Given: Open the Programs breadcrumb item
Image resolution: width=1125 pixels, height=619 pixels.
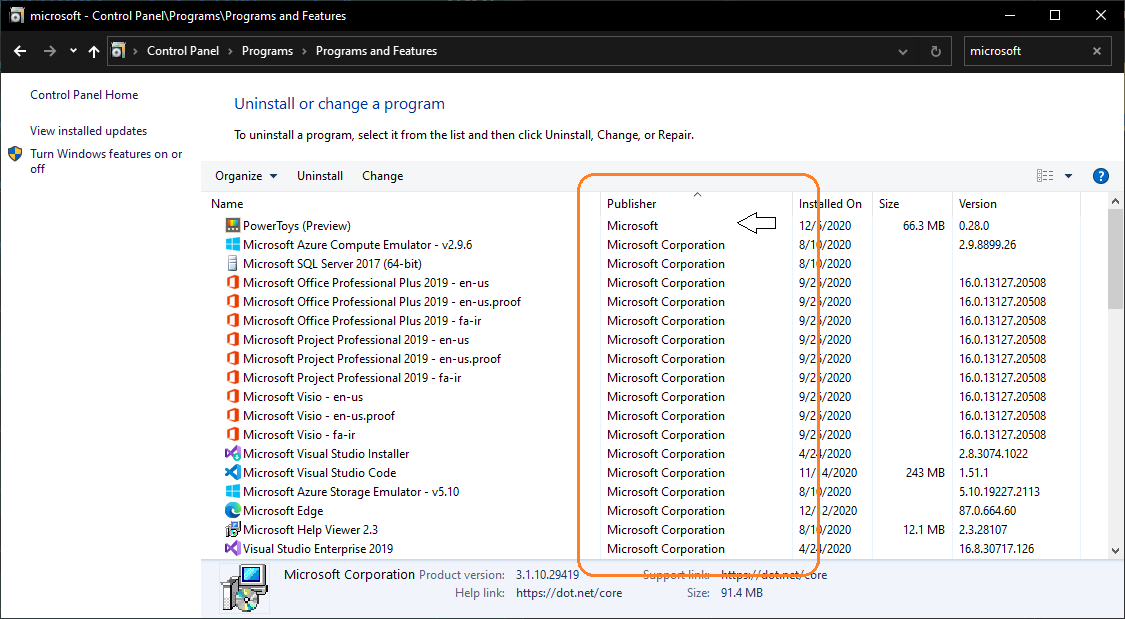Looking at the screenshot, I should tap(267, 51).
